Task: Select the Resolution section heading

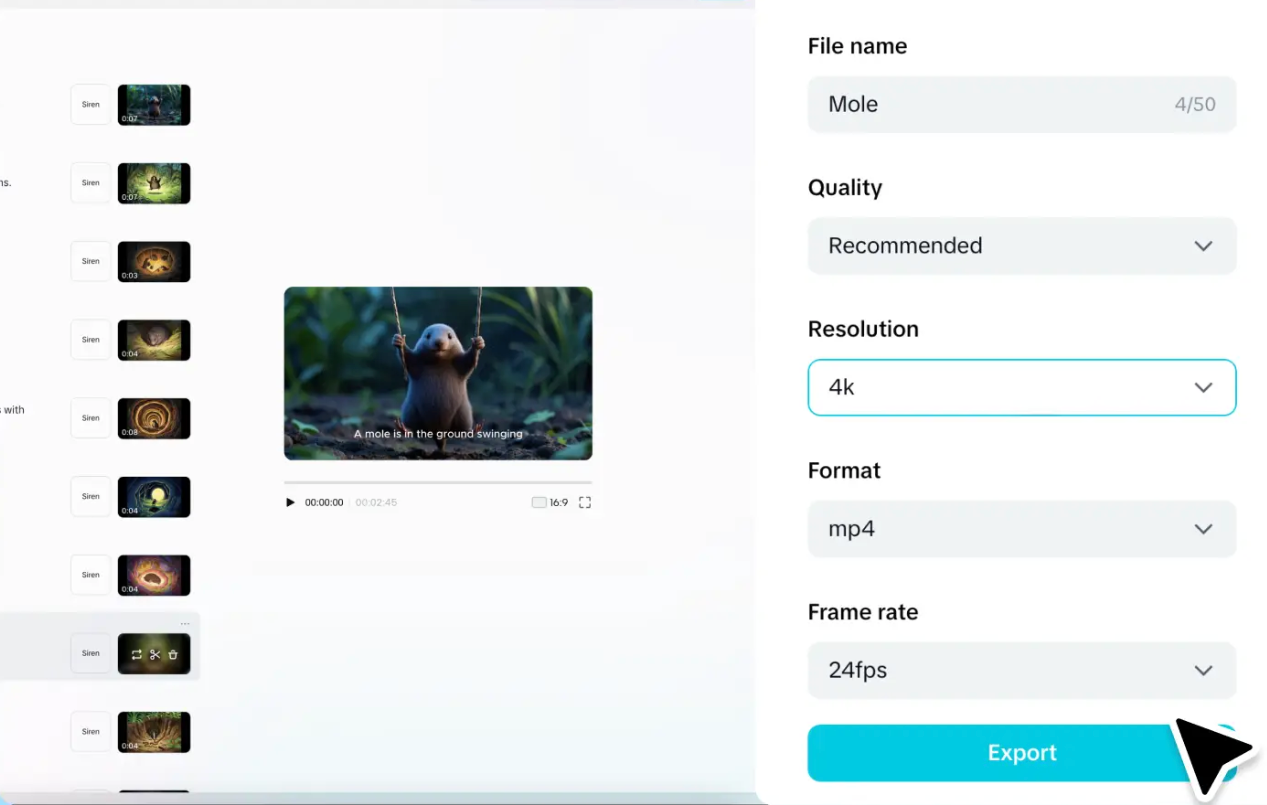Action: click(x=863, y=328)
